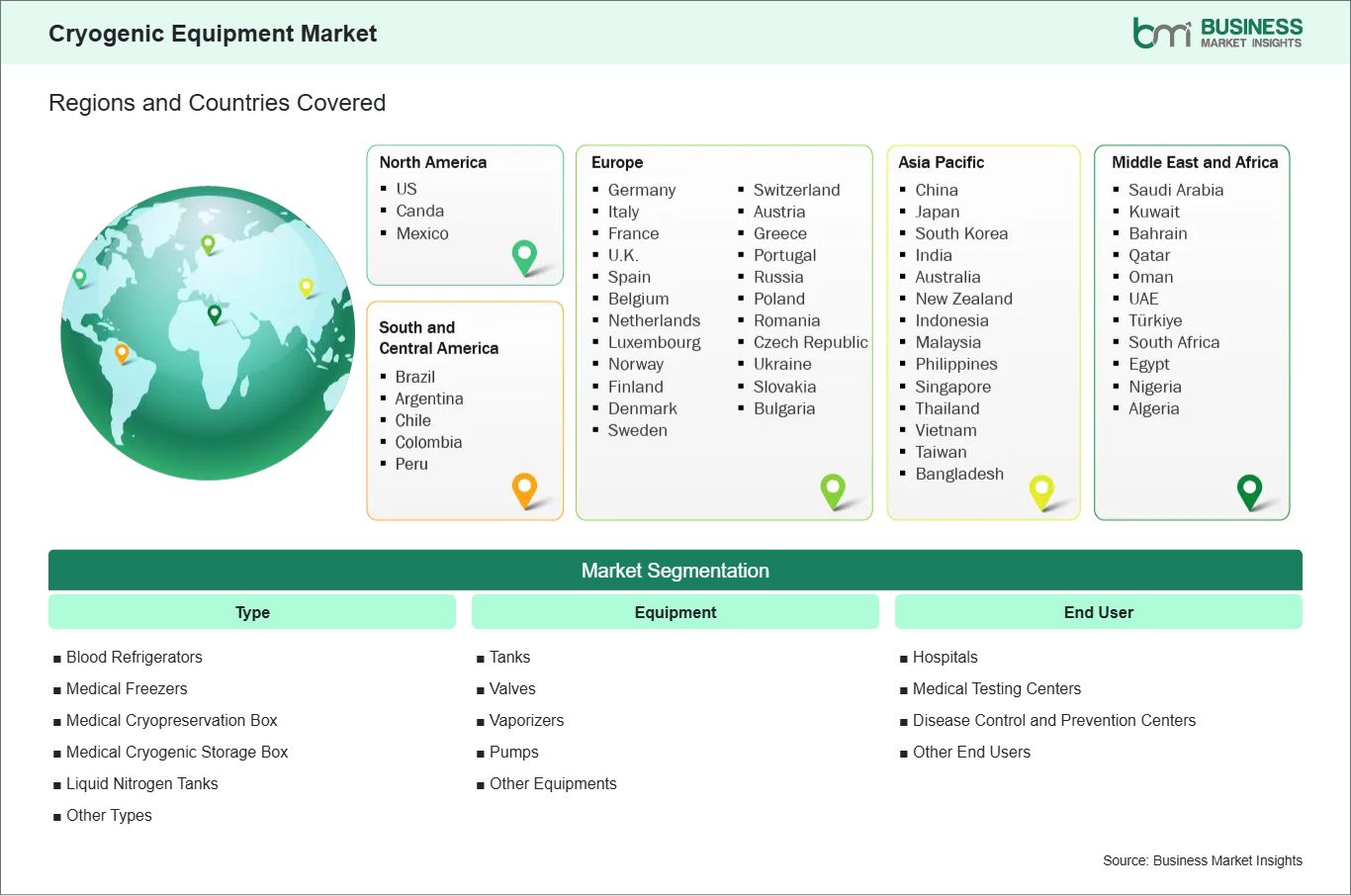Select Germany in the Europe list
This screenshot has width=1351, height=896.
(641, 190)
